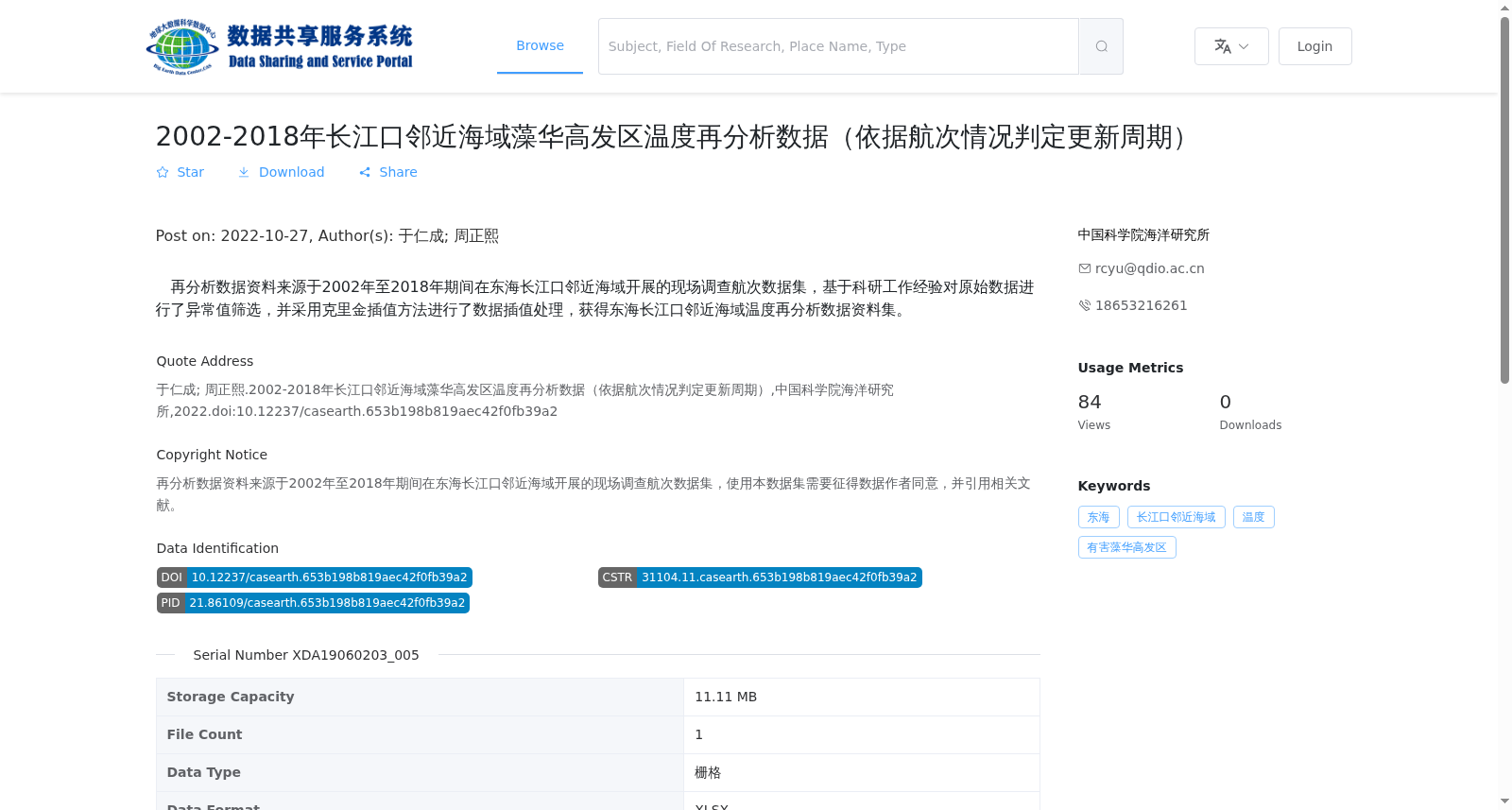
Task: Click the email envelope icon
Action: click(x=1085, y=268)
